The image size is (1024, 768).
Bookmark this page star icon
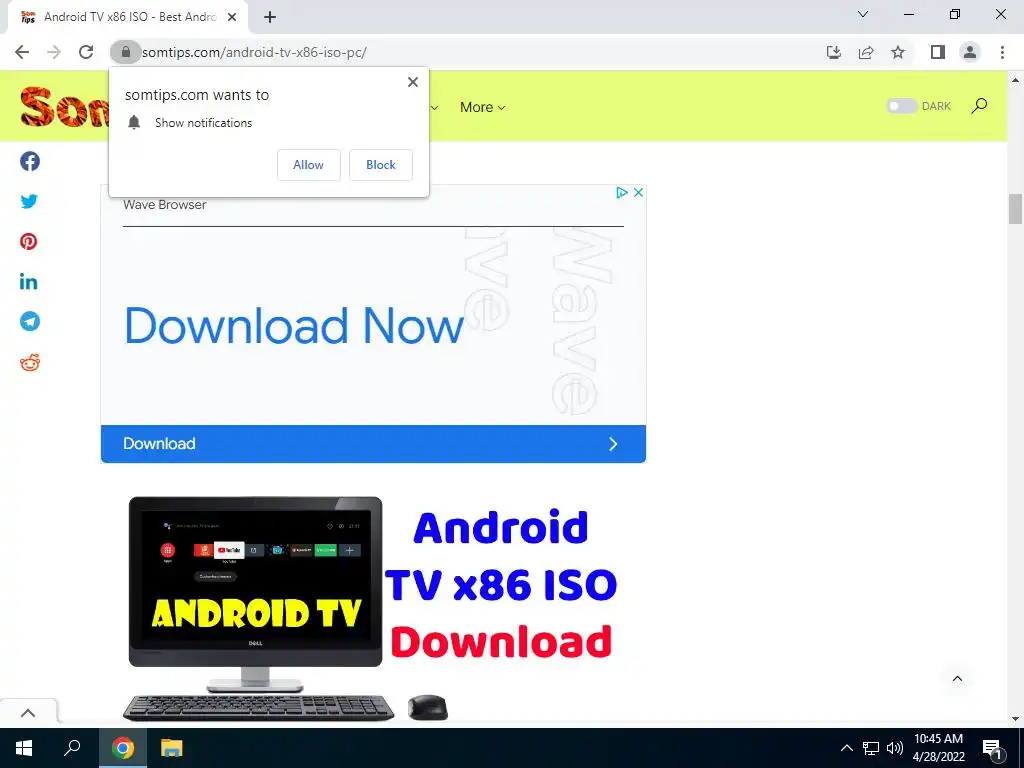coord(898,52)
